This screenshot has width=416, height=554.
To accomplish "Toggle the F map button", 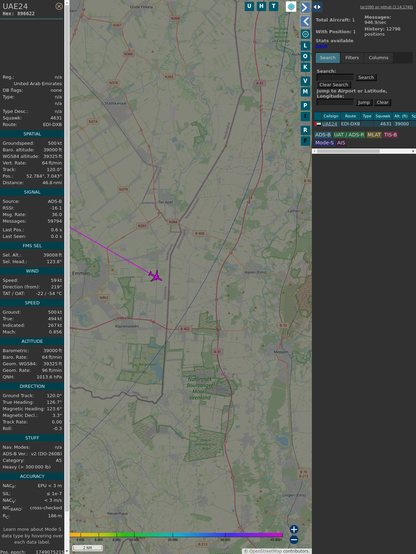I will (x=305, y=141).
